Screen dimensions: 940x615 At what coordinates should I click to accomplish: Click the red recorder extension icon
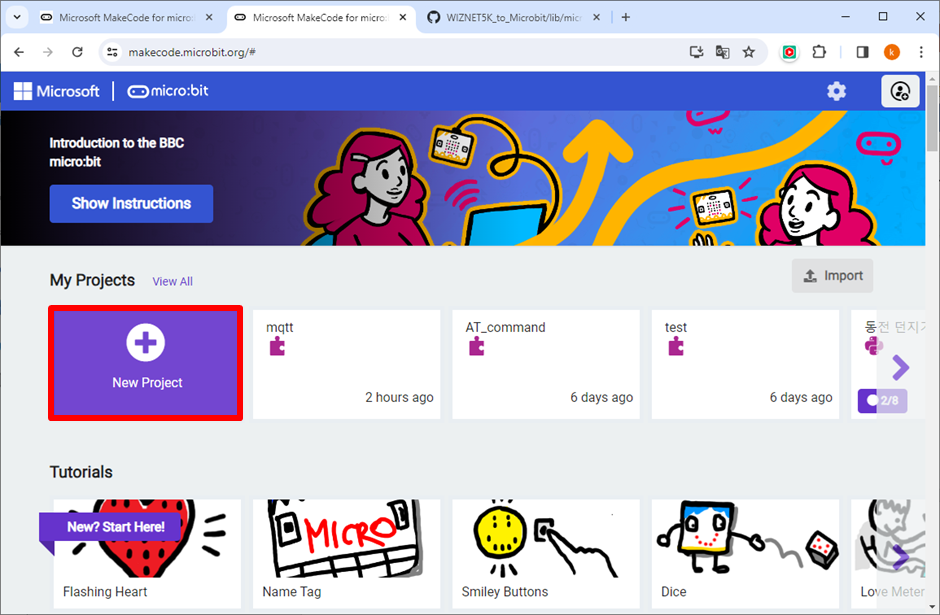click(x=789, y=52)
